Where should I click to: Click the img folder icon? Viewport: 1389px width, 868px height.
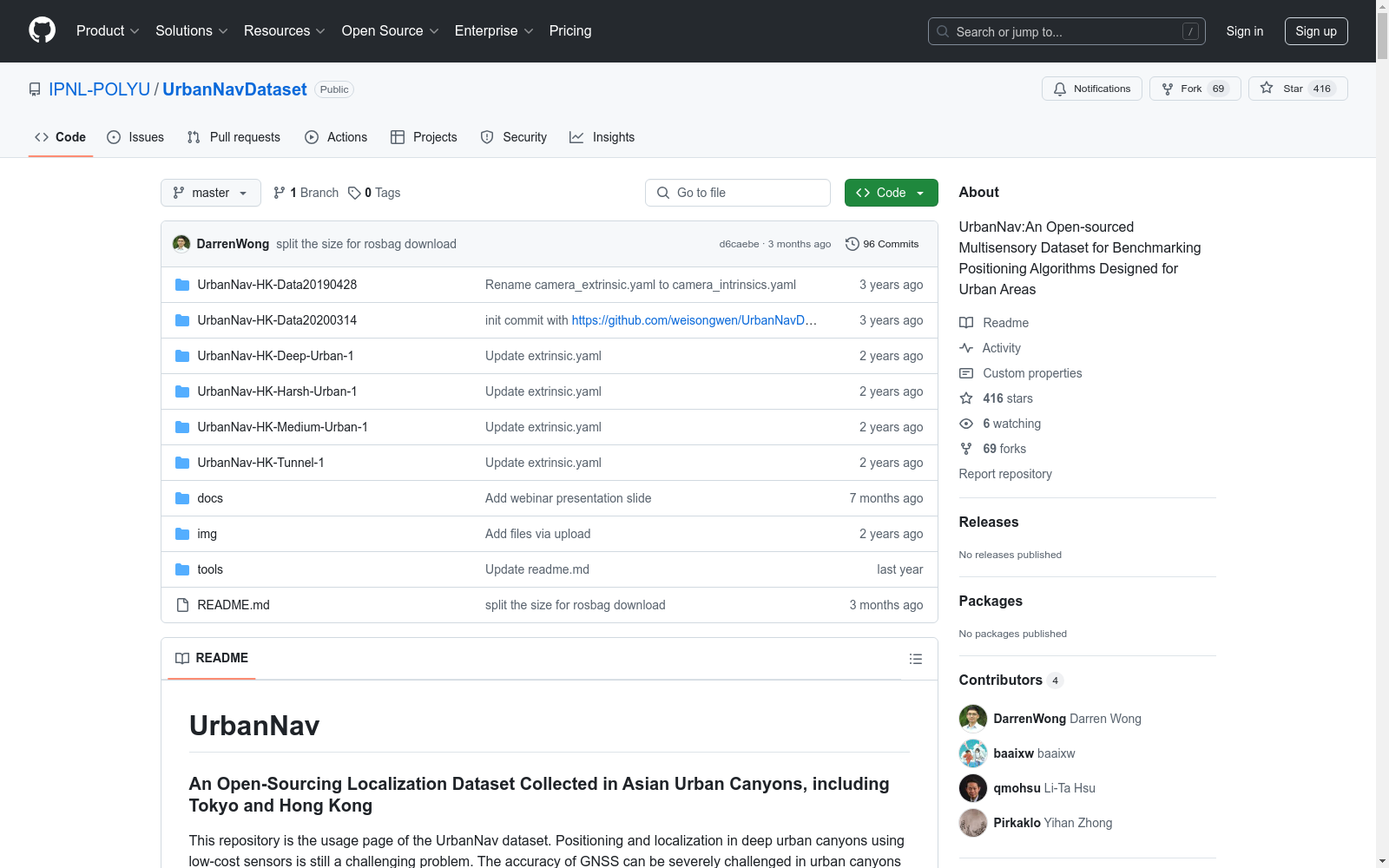click(182, 534)
